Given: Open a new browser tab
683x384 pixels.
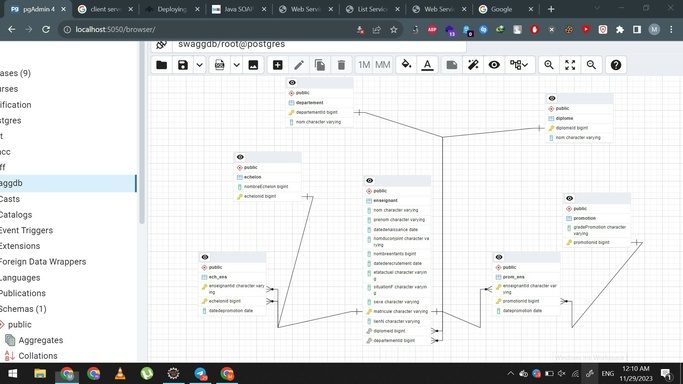Looking at the screenshot, I should coord(551,9).
